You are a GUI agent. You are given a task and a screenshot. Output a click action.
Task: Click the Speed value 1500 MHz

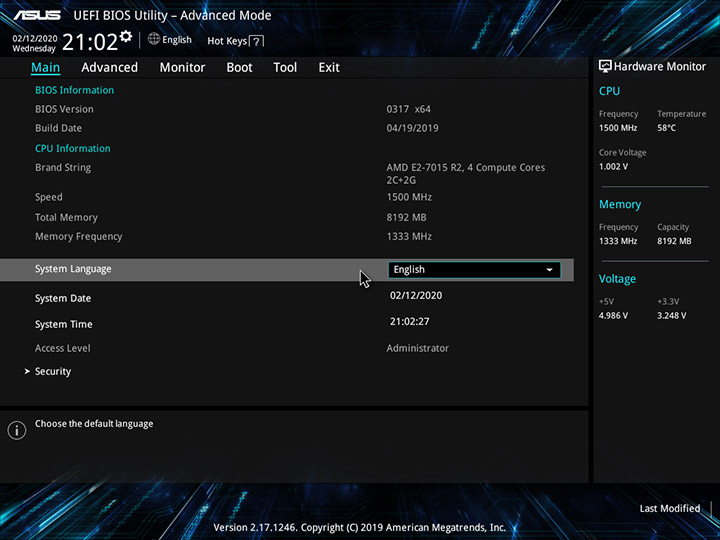(x=409, y=197)
